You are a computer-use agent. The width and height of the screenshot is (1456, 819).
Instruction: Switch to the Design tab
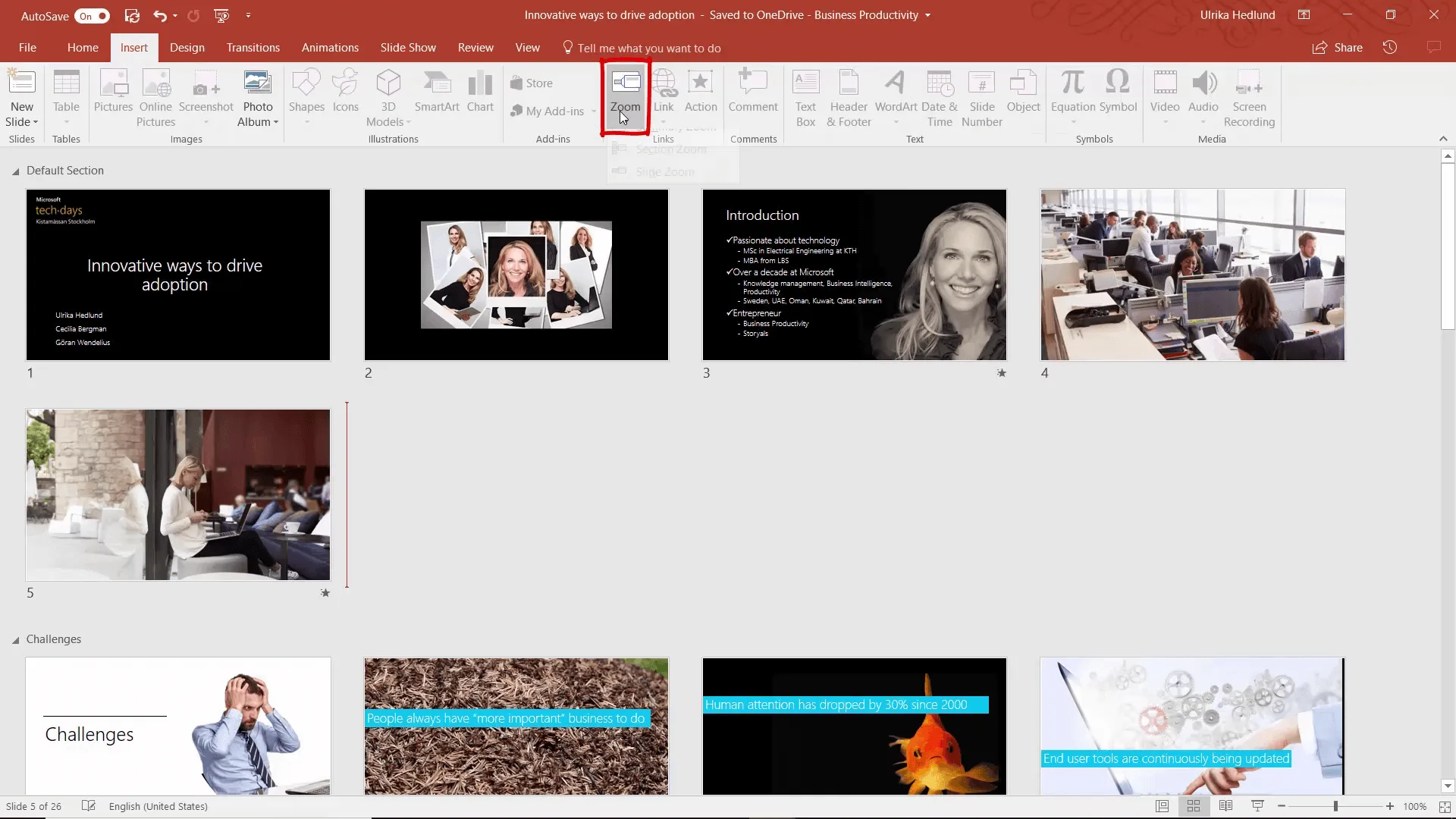click(187, 47)
